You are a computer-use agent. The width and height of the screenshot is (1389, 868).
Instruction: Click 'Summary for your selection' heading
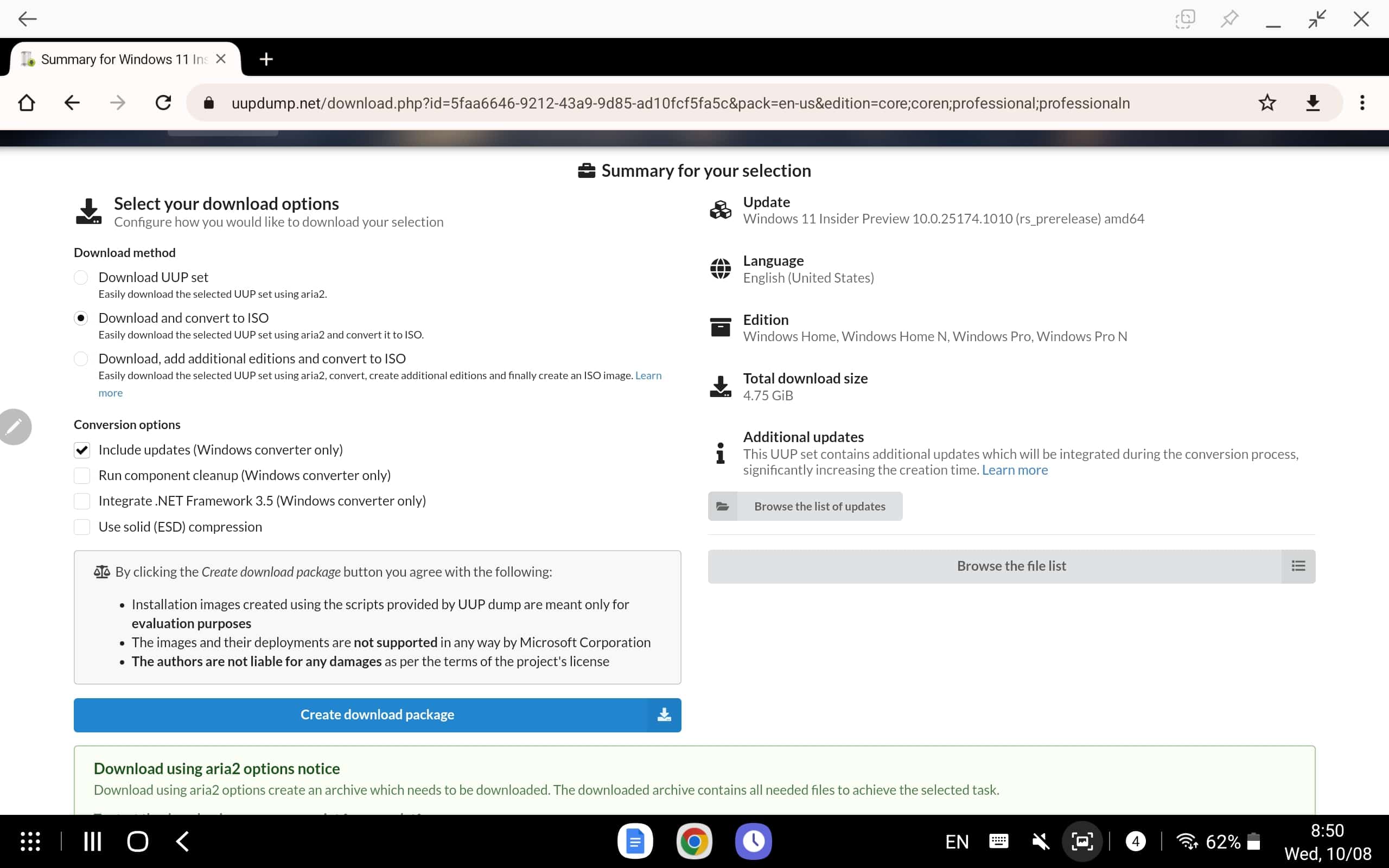(706, 171)
